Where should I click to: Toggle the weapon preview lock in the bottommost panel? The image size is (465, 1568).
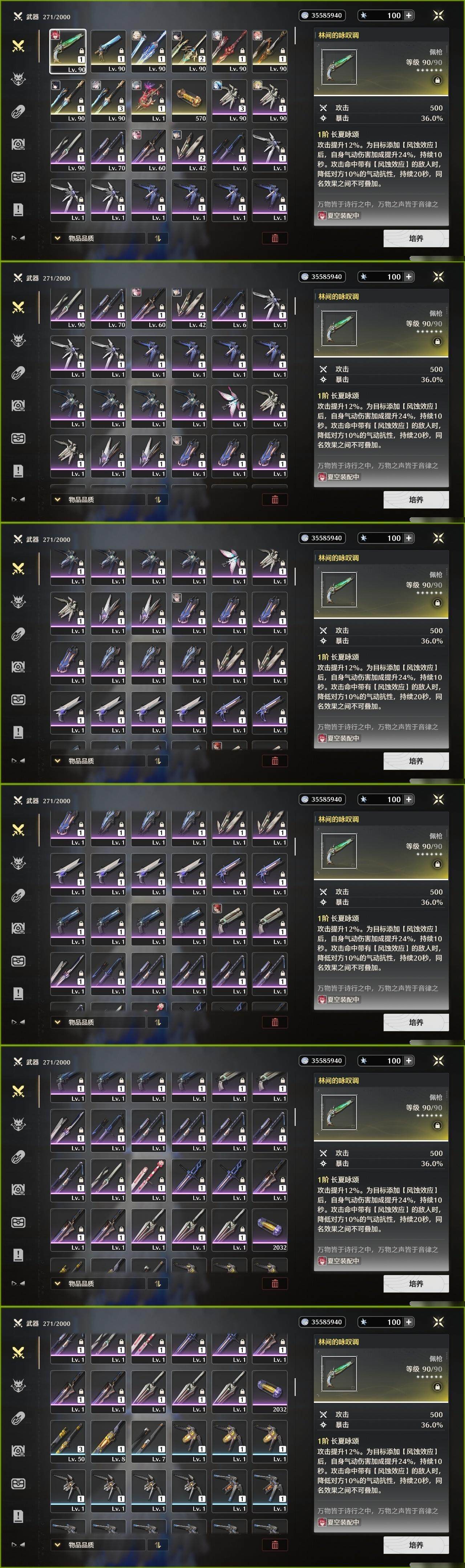(437, 1387)
